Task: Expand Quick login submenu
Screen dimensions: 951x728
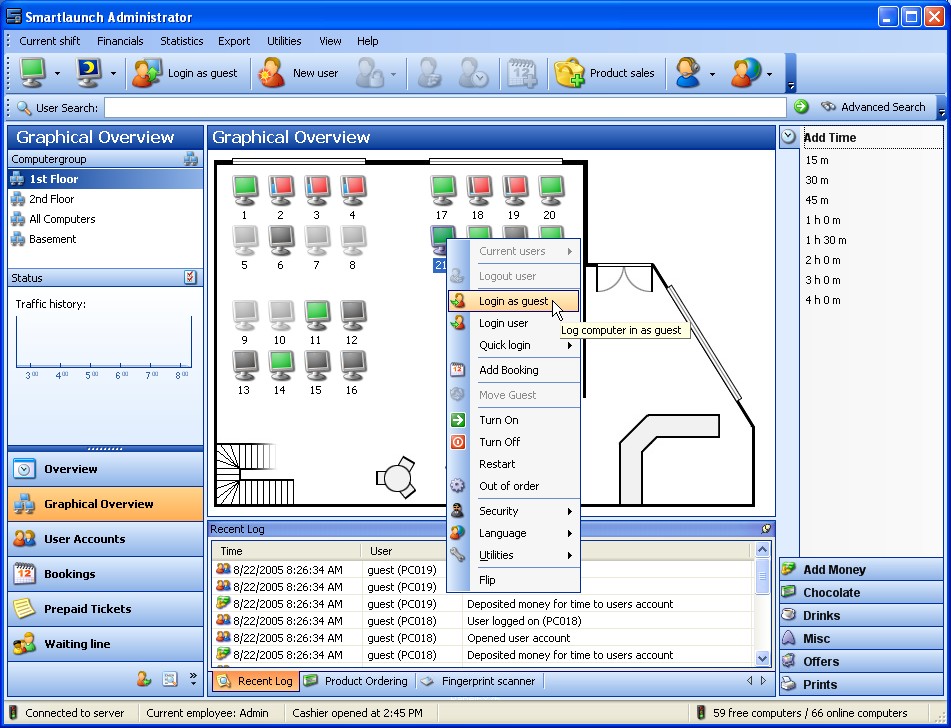Action: pyautogui.click(x=513, y=345)
